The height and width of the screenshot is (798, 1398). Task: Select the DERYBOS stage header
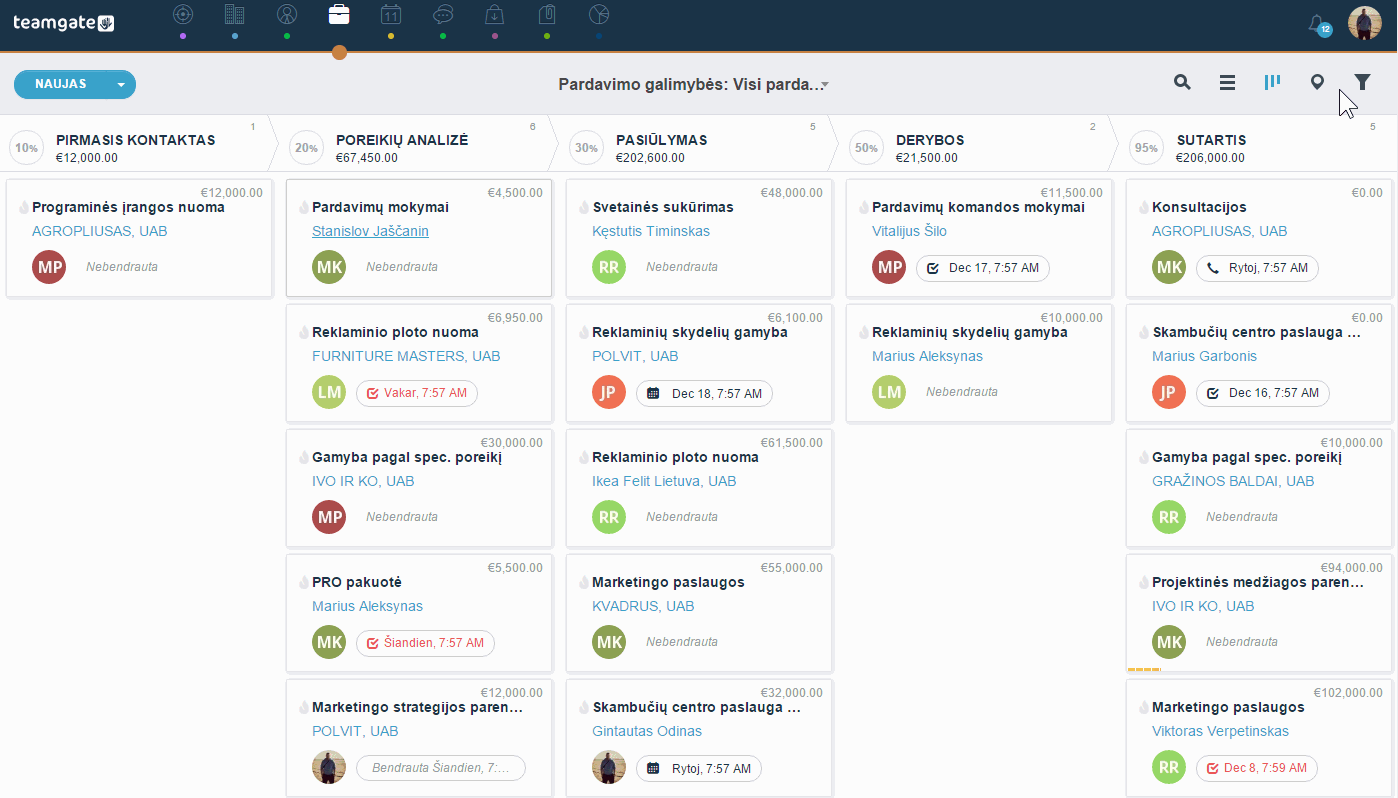point(930,140)
